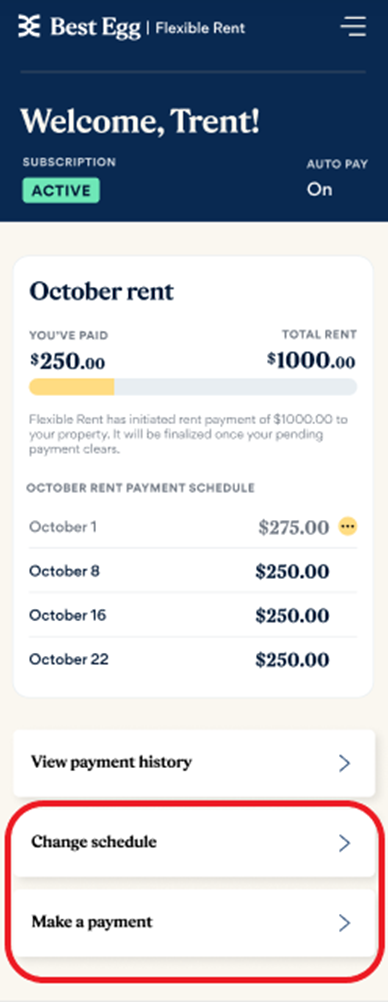
Task: Select the October 16 payment row
Action: (x=193, y=615)
